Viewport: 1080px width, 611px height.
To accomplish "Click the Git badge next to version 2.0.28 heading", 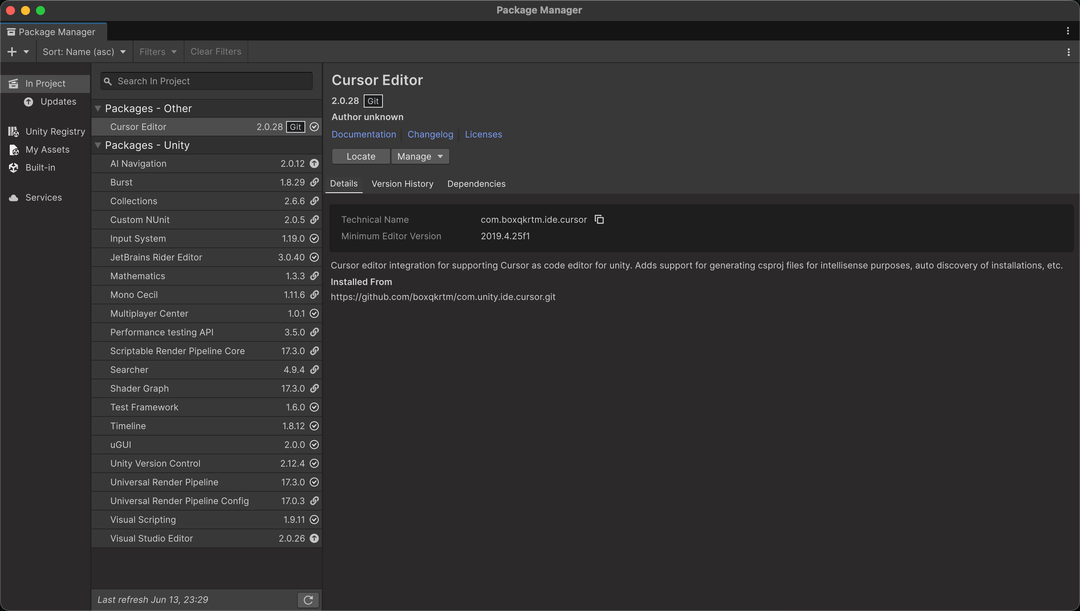I will 373,101.
